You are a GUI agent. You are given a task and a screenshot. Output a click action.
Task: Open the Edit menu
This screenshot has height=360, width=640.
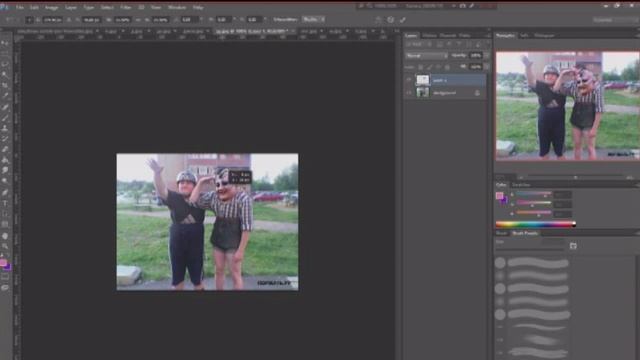pyautogui.click(x=34, y=7)
